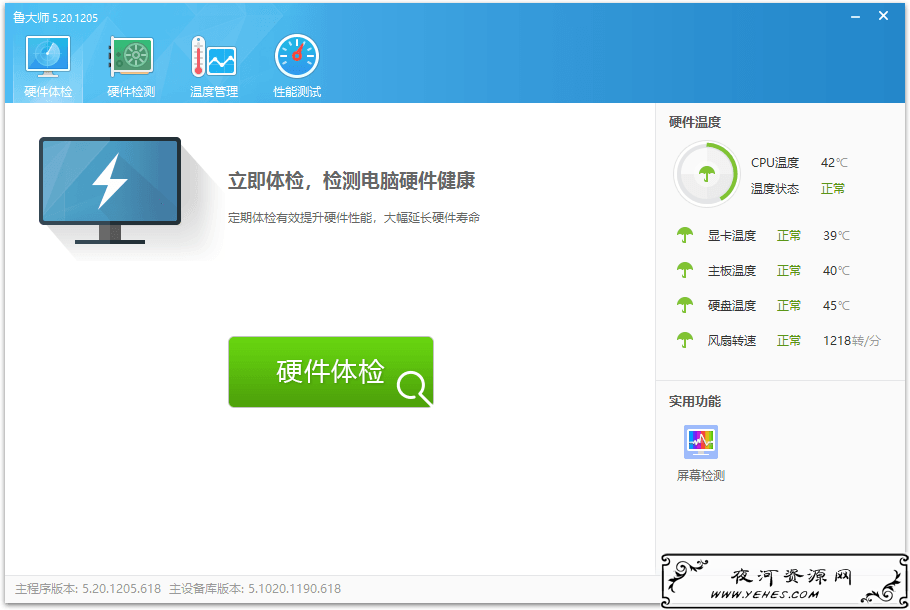Click 正常 status next to 温度状态
This screenshot has width=910, height=610.
click(833, 189)
